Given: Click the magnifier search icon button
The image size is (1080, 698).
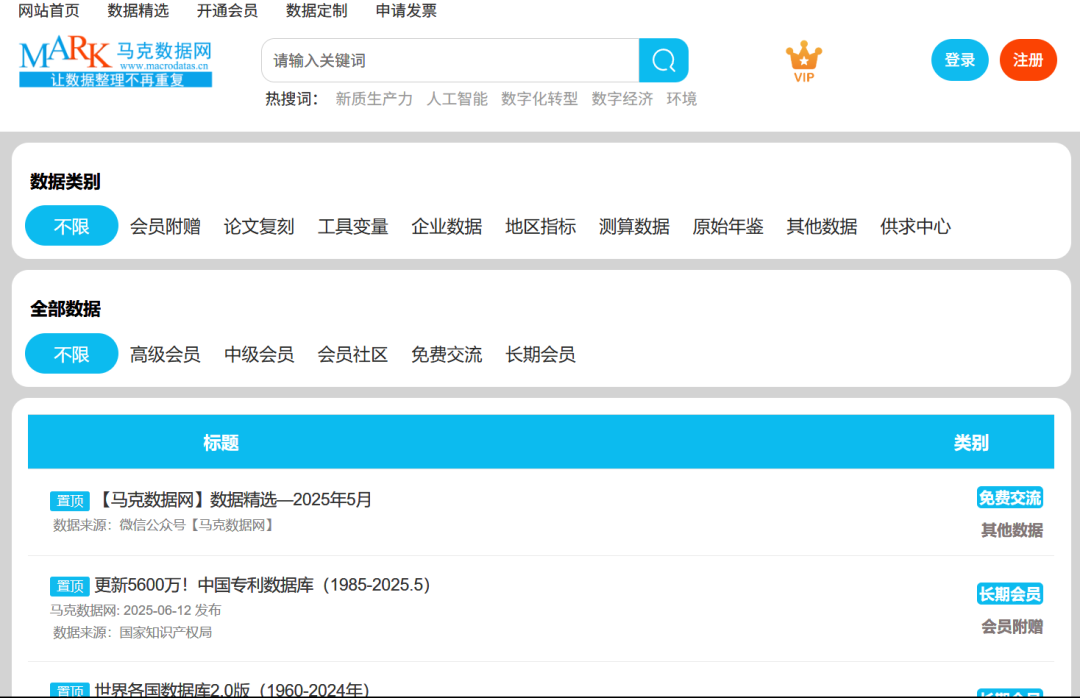Looking at the screenshot, I should tap(663, 60).
